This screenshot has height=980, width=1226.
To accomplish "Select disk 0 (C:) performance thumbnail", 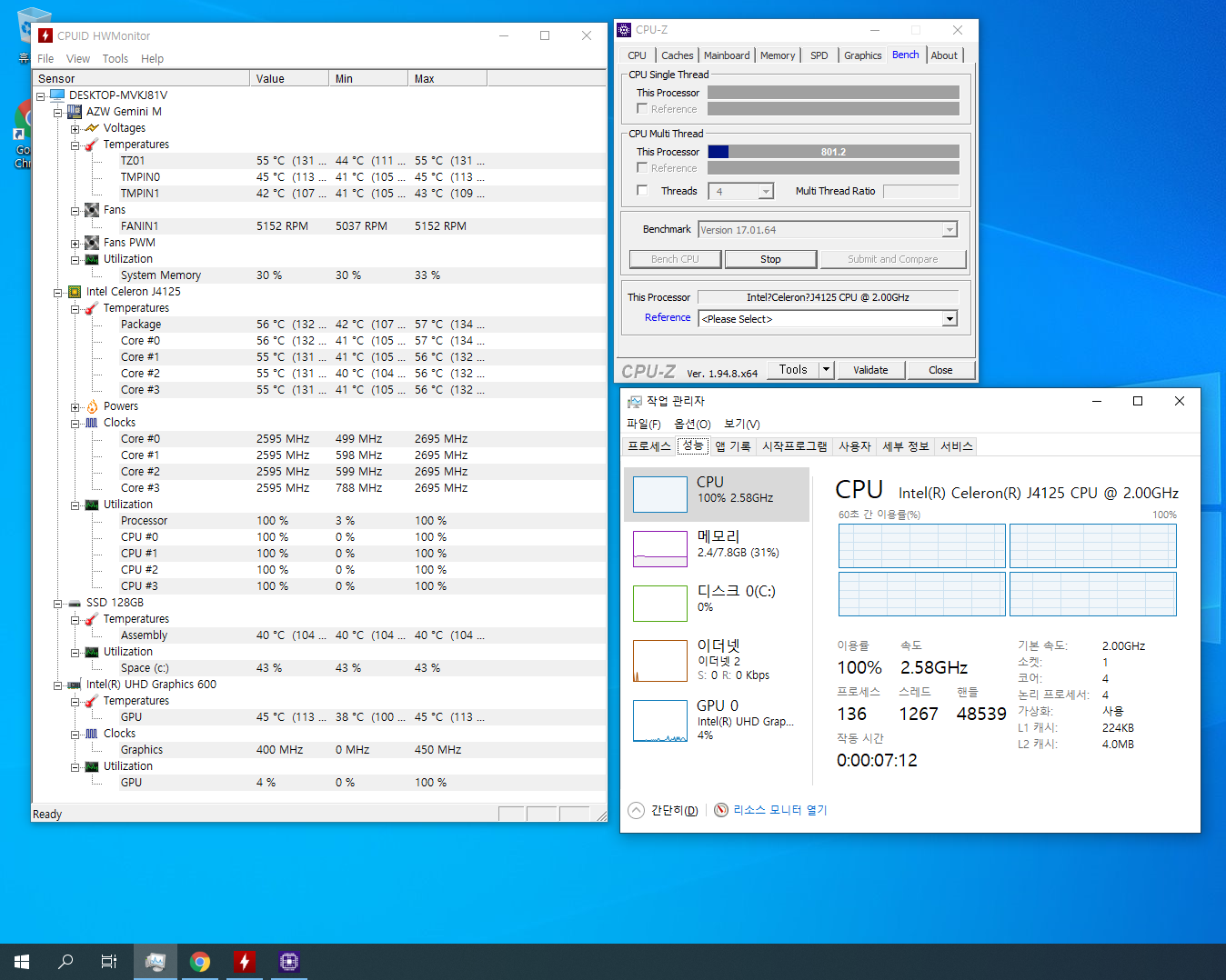I will click(660, 604).
